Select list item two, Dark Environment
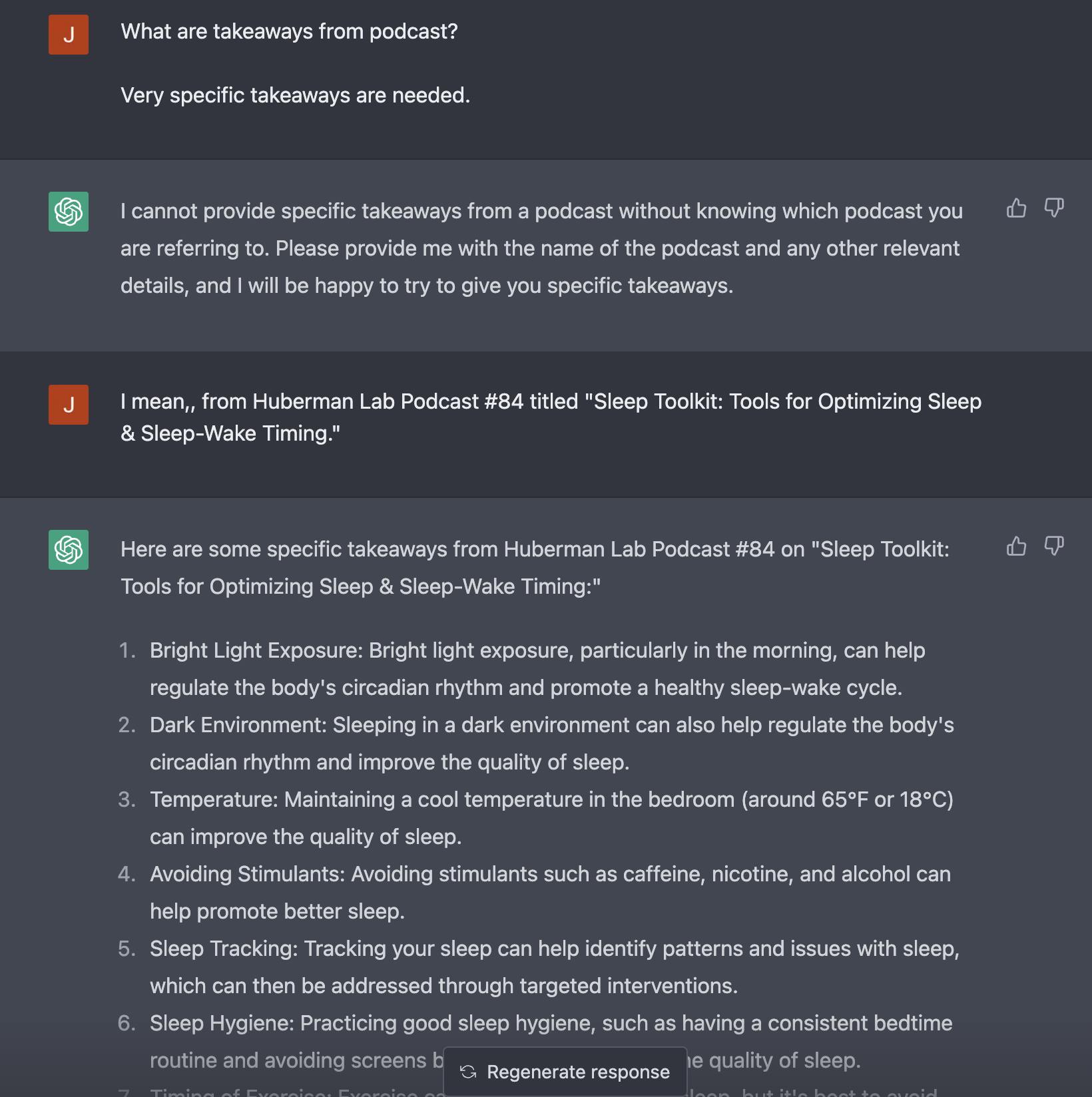Image resolution: width=1092 pixels, height=1097 pixels. pos(551,744)
